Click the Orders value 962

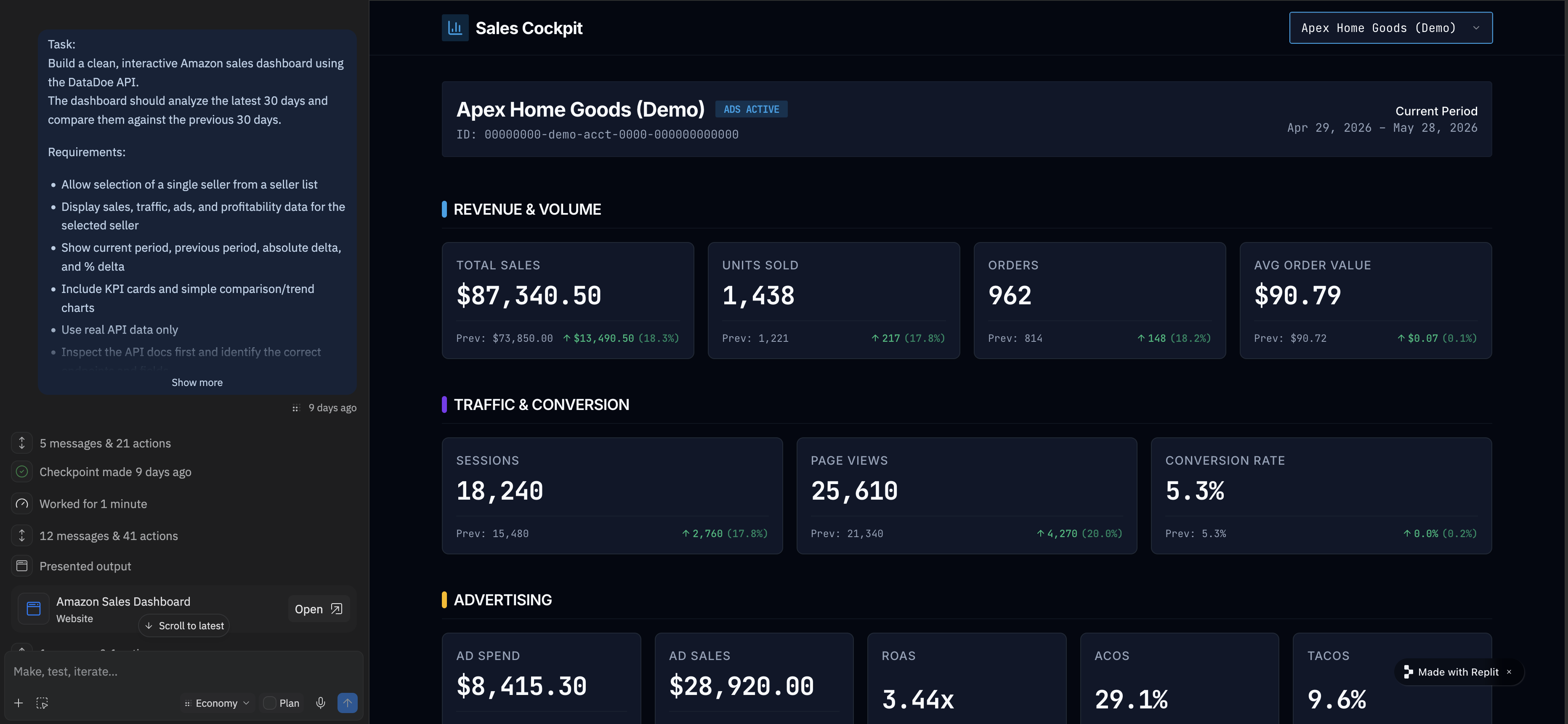[1010, 295]
